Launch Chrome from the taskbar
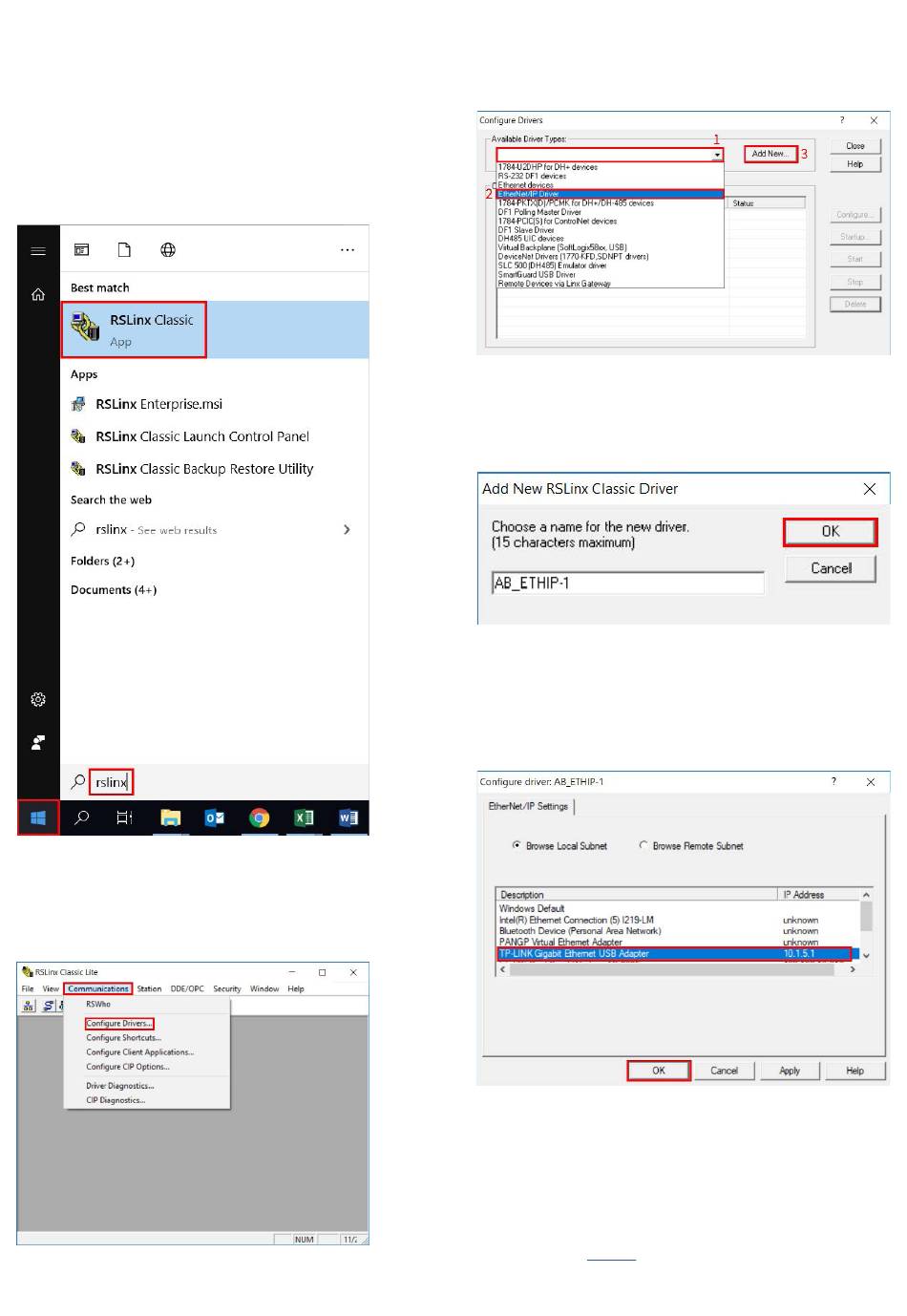 click(259, 817)
